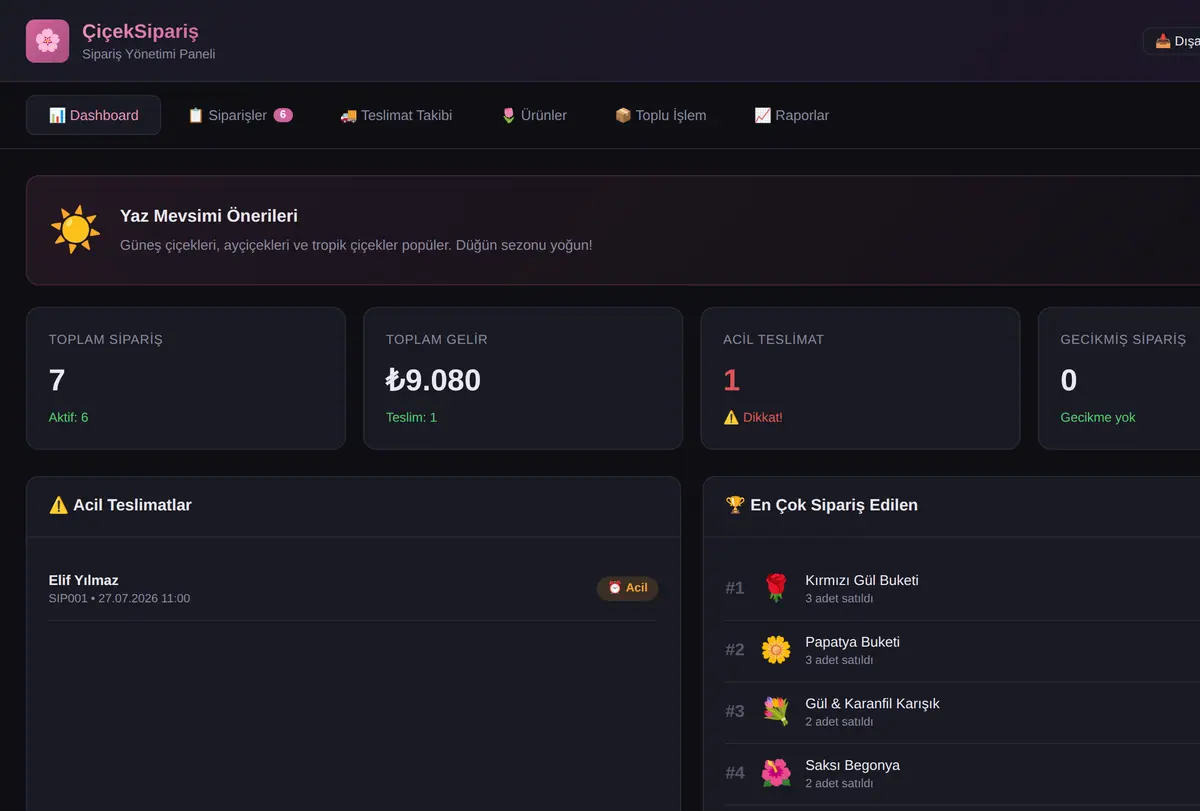The height and width of the screenshot is (811, 1200).
Task: Click the Acil badge for Elif Yılmaz
Action: (x=628, y=588)
